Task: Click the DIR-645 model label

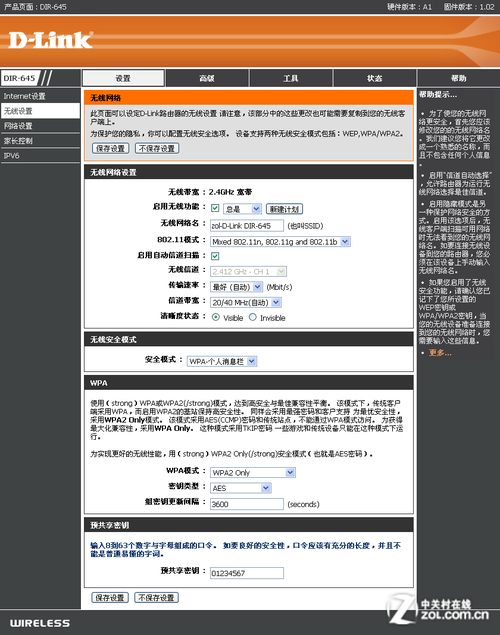Action: [x=19, y=78]
